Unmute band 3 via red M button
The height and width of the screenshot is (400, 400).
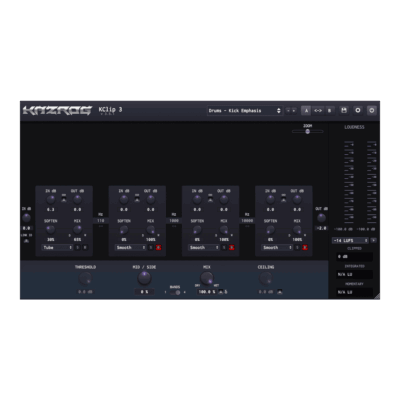point(232,247)
